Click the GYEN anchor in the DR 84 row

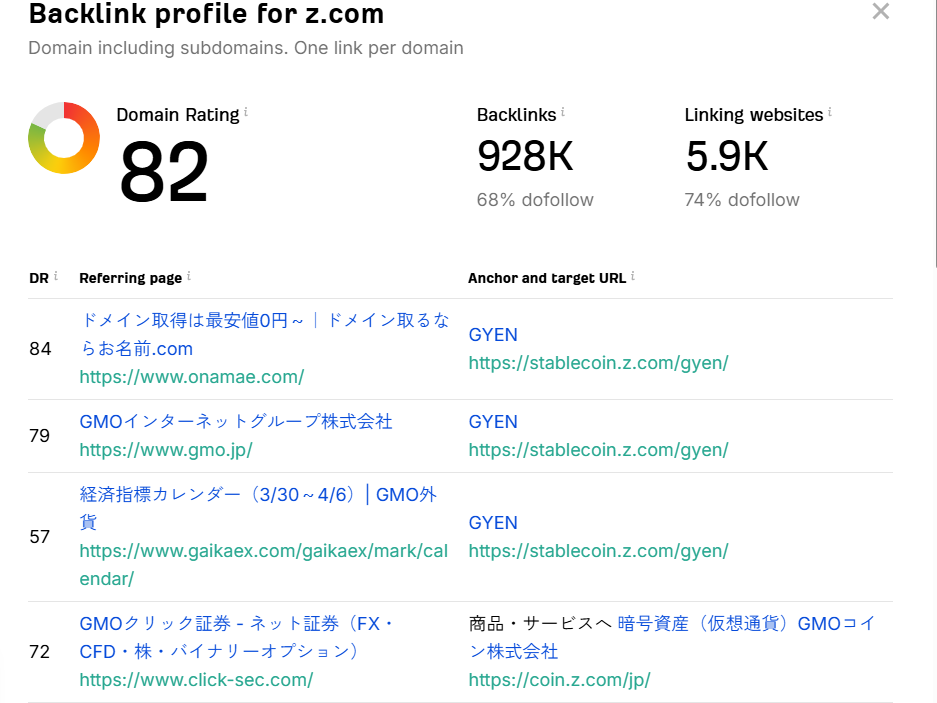click(493, 335)
